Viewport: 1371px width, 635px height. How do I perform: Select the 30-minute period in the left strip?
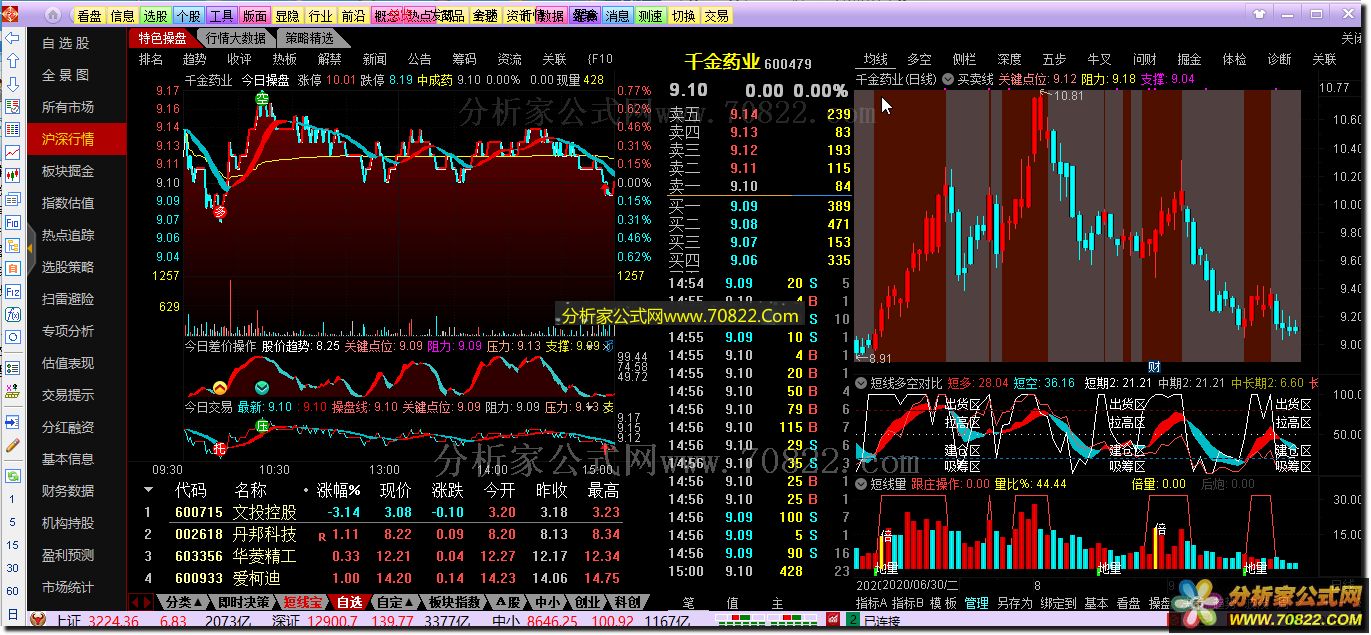coord(13,568)
